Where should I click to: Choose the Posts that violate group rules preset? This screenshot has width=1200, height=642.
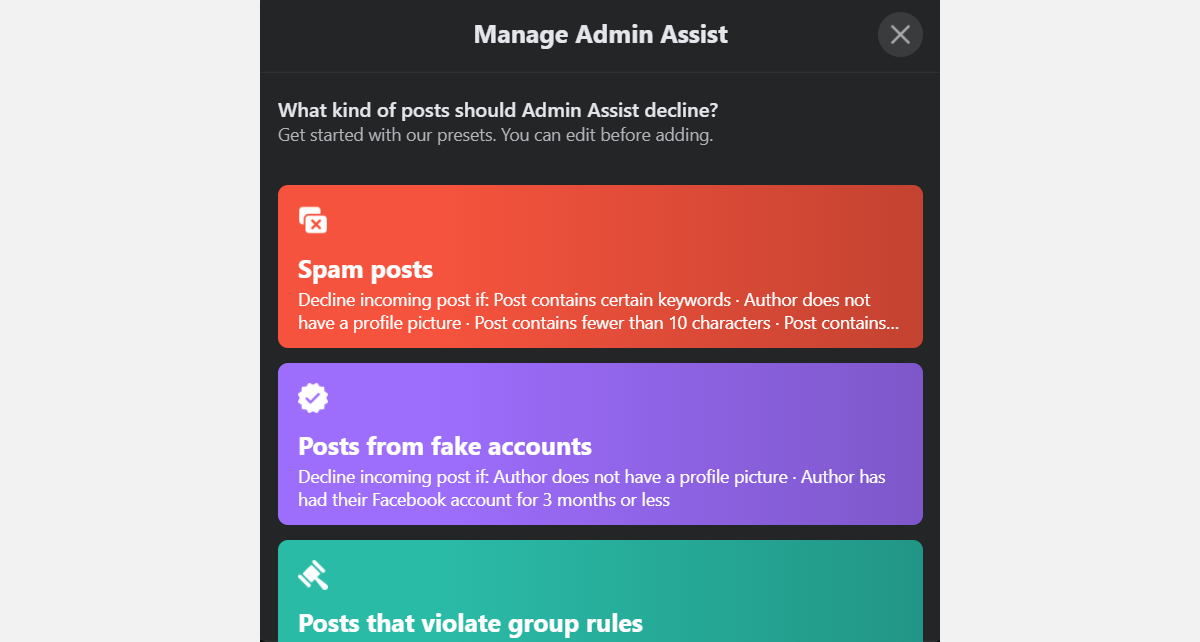click(600, 590)
